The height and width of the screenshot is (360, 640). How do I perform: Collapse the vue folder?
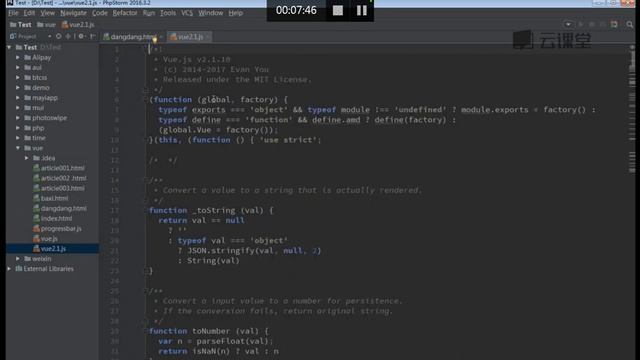click(18, 148)
